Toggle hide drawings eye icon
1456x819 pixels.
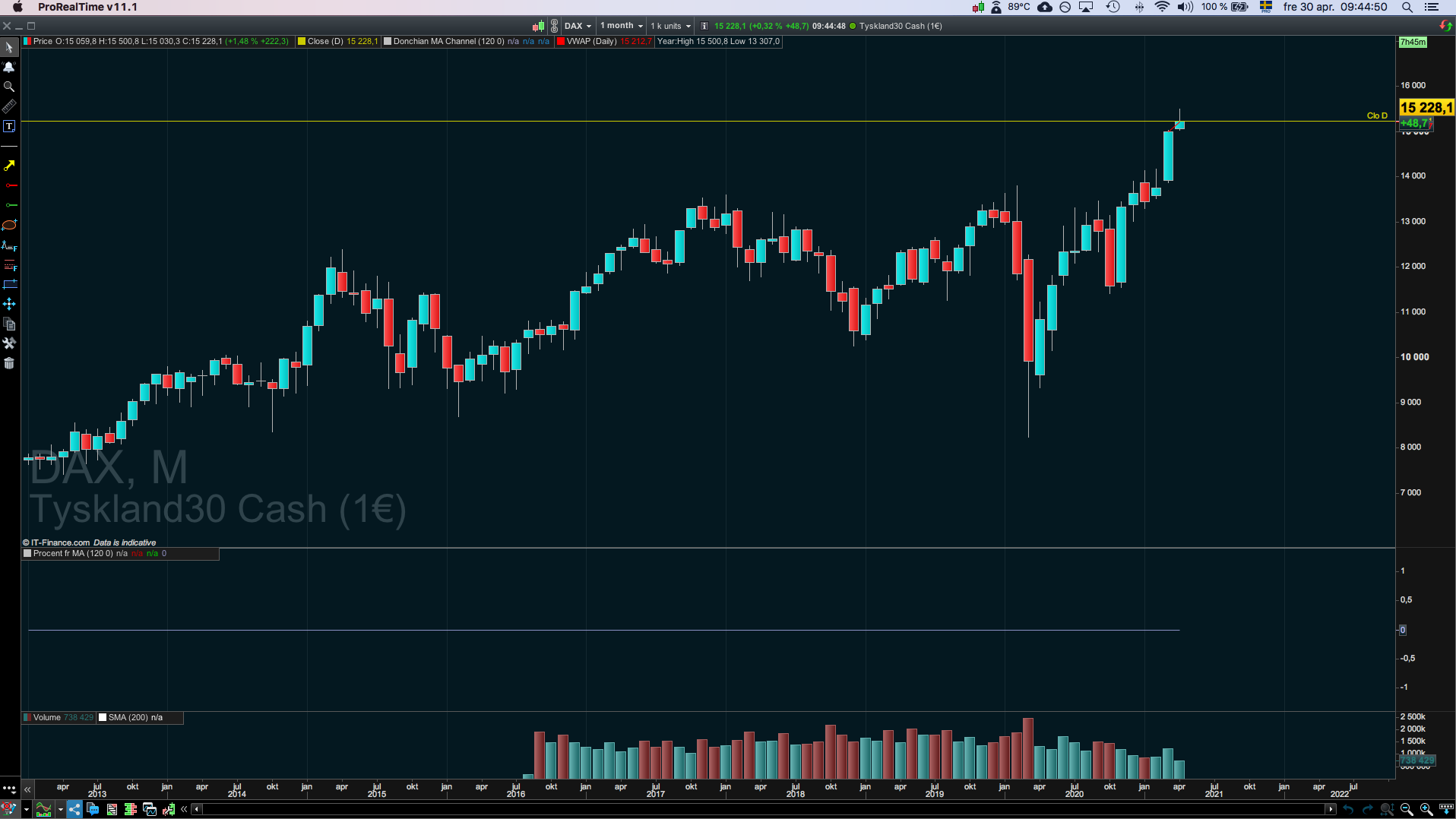click(9, 809)
